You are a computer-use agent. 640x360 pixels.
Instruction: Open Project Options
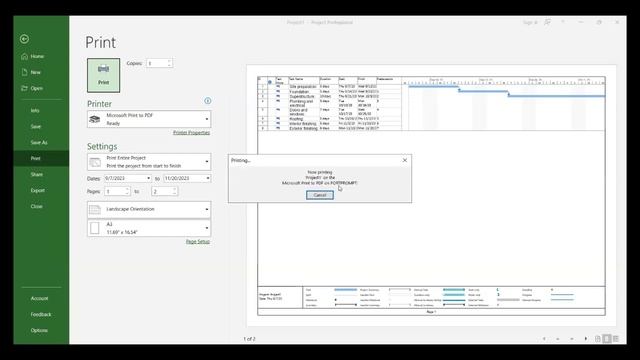41,330
